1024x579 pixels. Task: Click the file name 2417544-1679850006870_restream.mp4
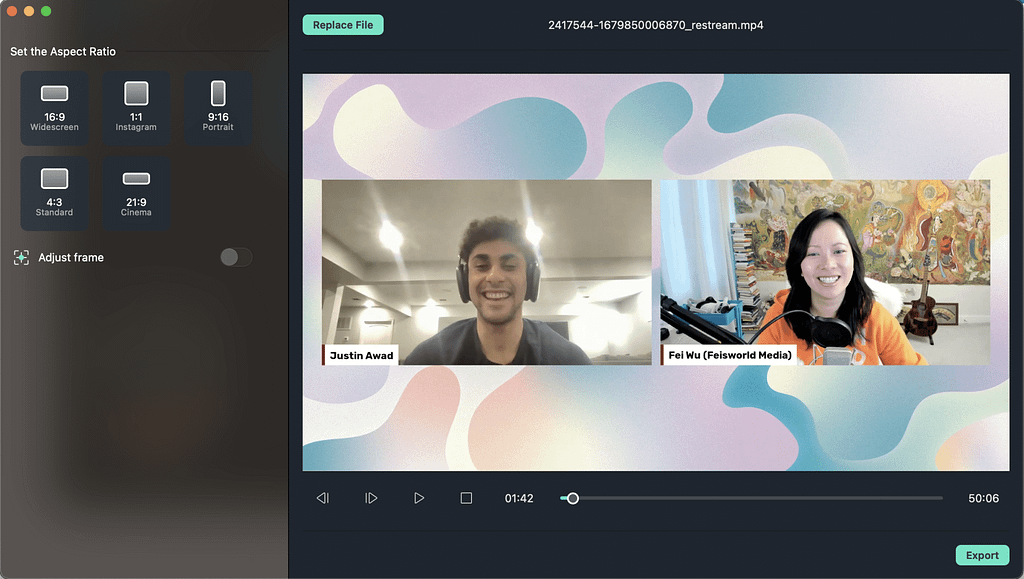[656, 25]
